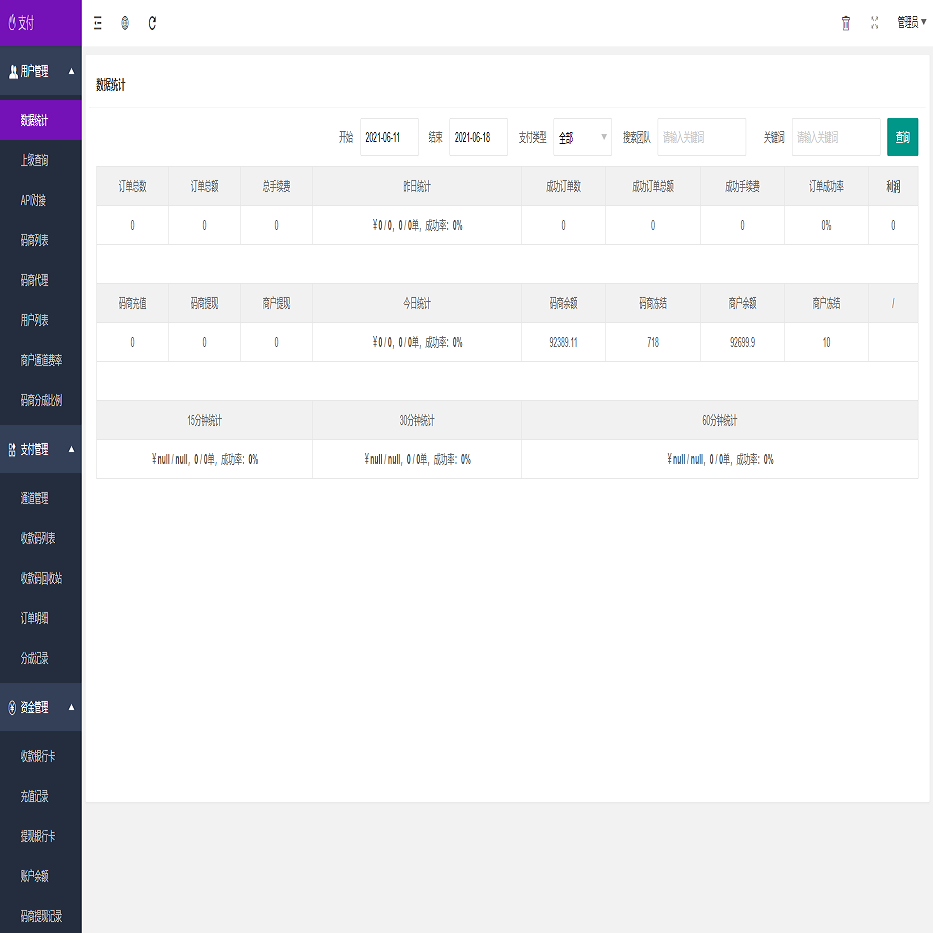
Task: Open the API对接 sidebar link
Action: (34, 200)
